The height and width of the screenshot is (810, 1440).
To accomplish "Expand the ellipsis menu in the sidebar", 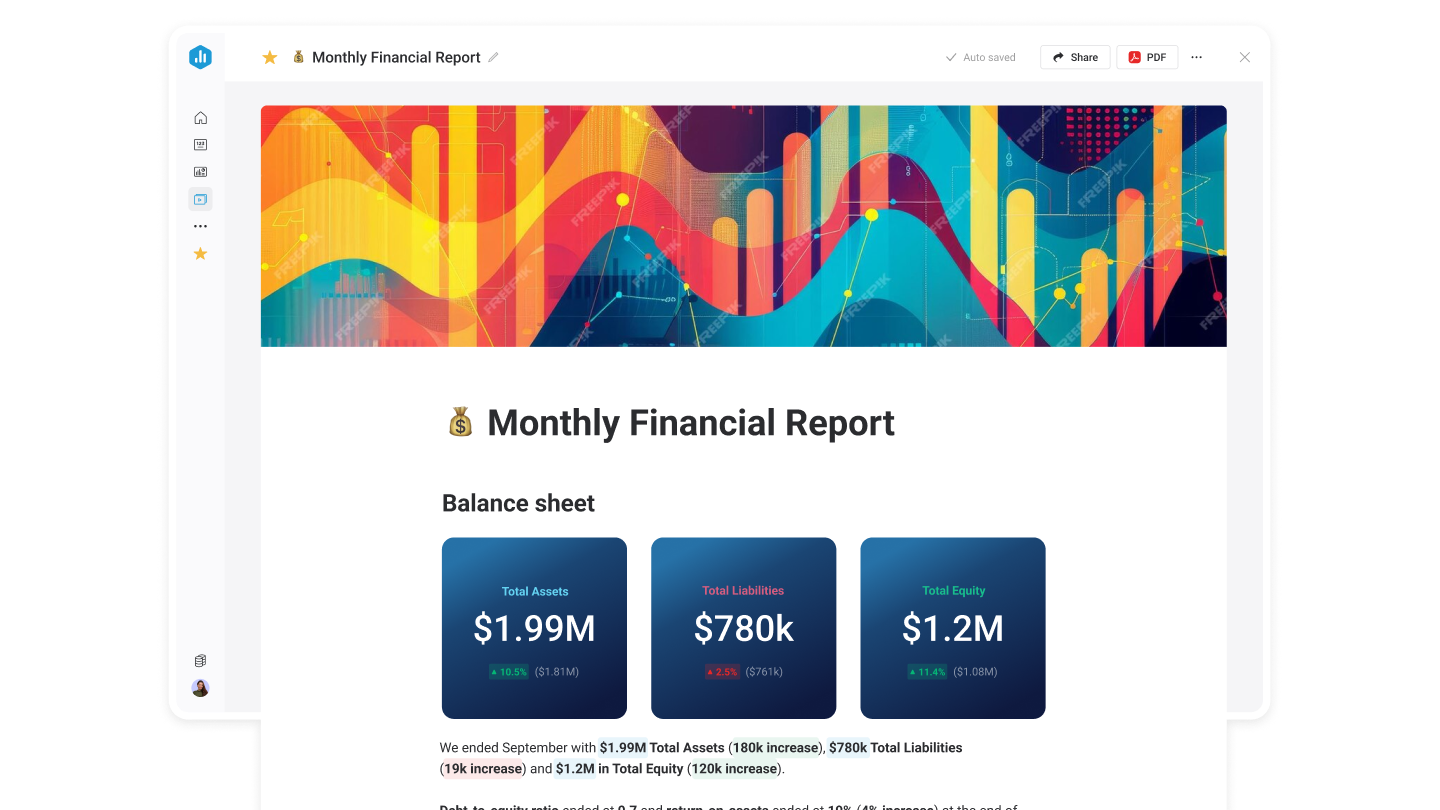I will (x=200, y=225).
